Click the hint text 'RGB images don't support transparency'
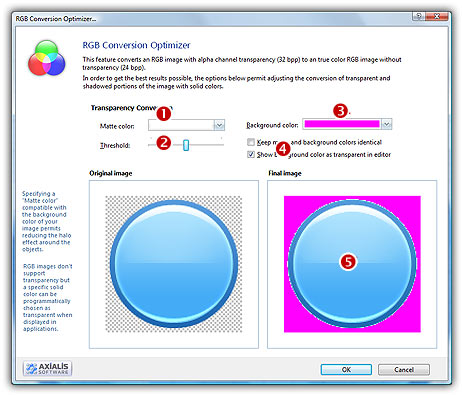 click(x=47, y=297)
